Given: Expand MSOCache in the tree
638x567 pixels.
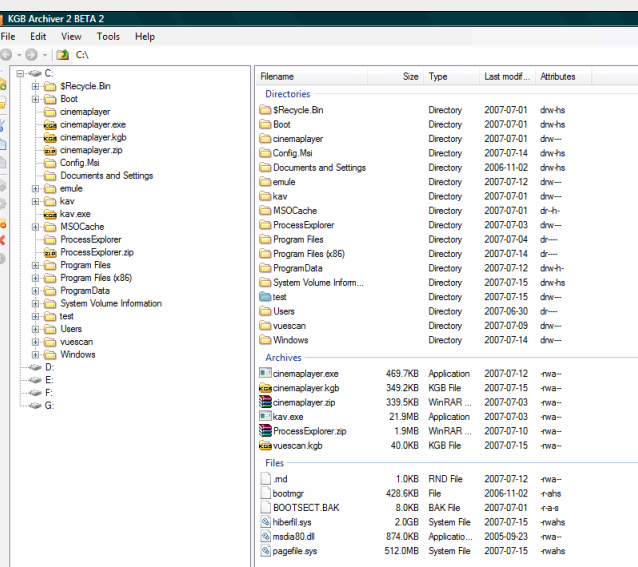Looking at the screenshot, I should pos(35,227).
